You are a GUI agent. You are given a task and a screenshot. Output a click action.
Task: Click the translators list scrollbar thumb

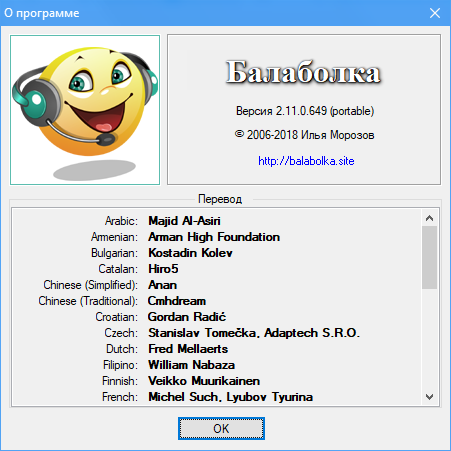click(429, 257)
